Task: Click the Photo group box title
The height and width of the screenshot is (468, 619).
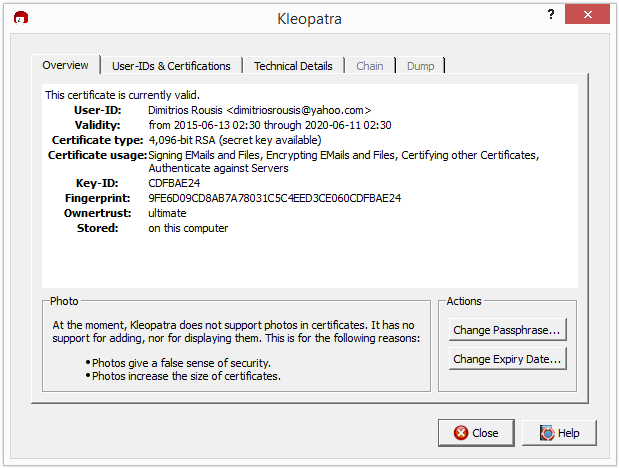Action: 64,301
